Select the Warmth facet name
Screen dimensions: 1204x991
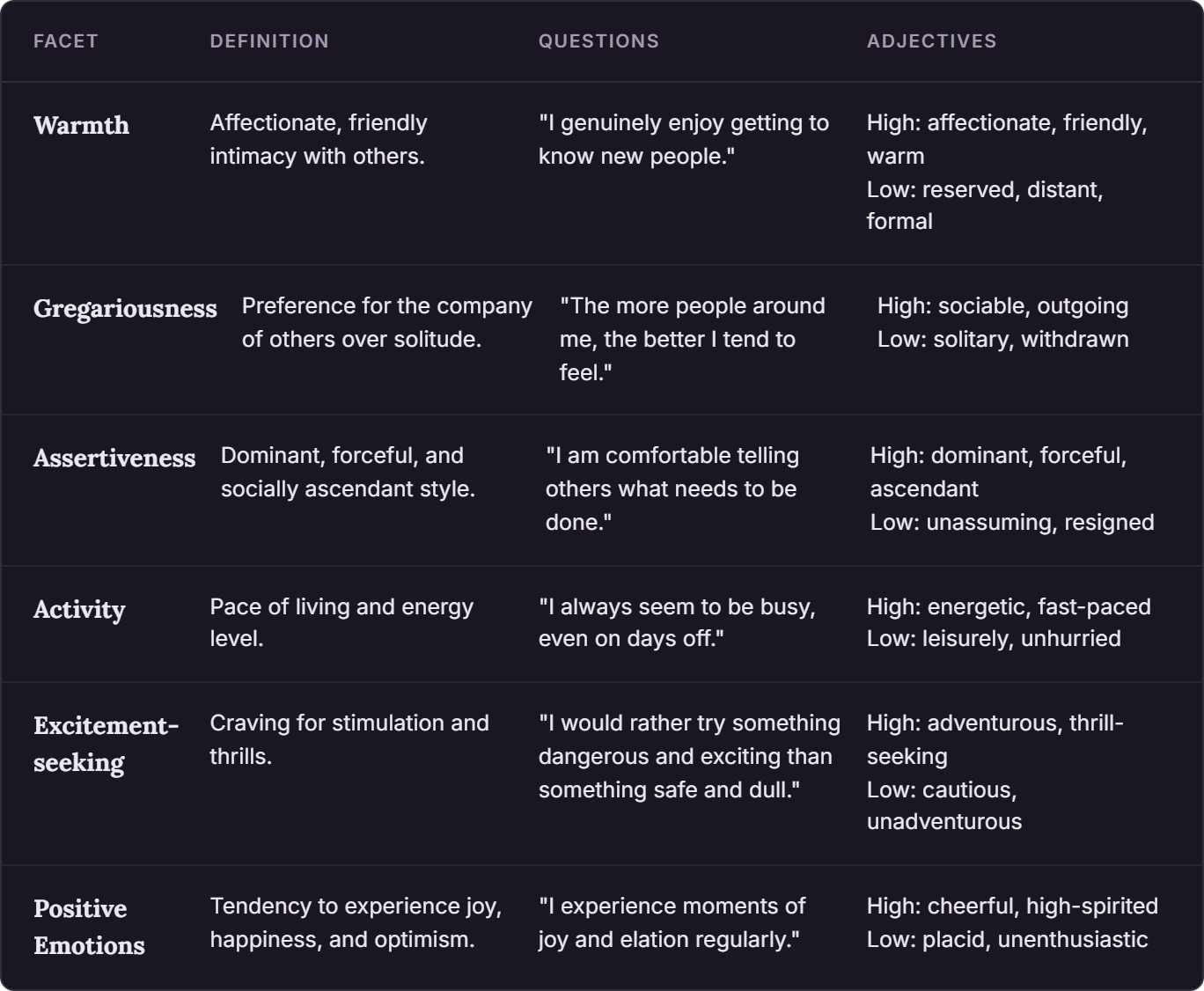click(x=81, y=125)
